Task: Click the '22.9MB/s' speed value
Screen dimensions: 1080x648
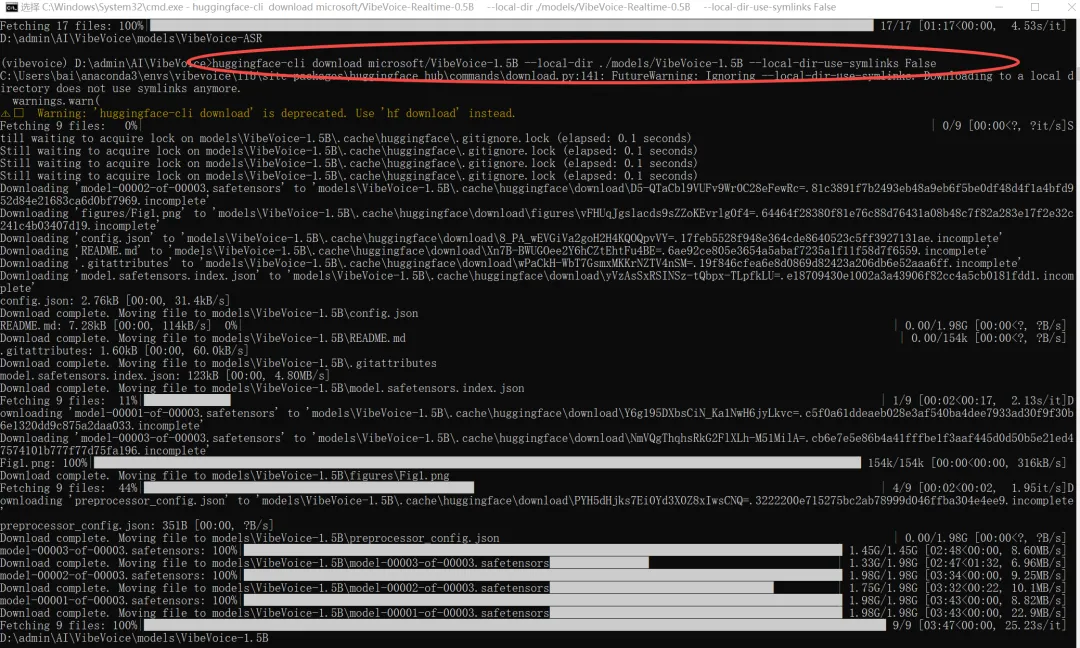Action: (1035, 613)
